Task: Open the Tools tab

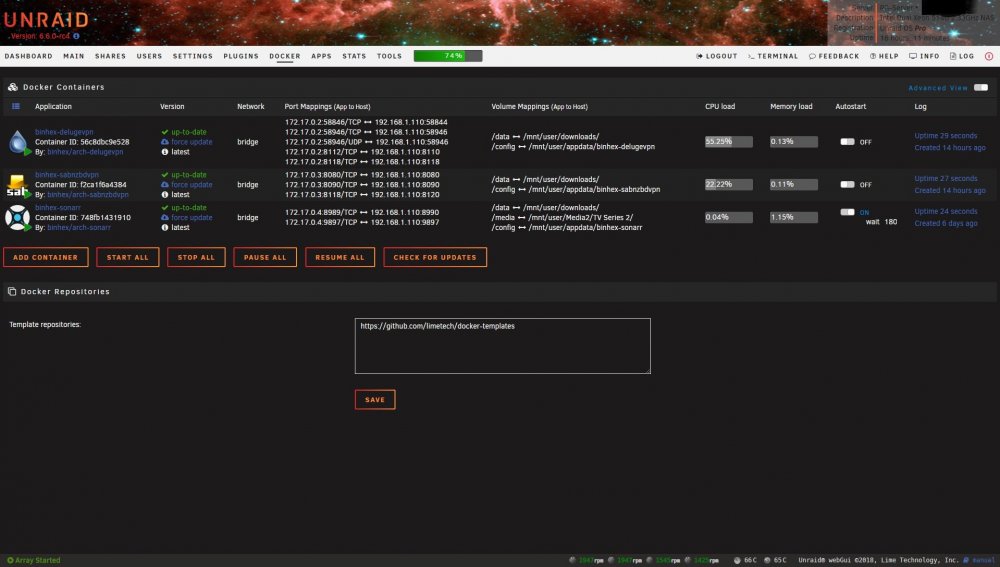Action: click(389, 56)
